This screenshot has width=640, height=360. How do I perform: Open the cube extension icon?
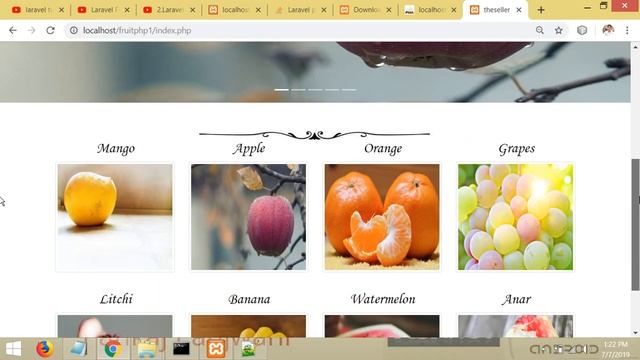point(582,30)
